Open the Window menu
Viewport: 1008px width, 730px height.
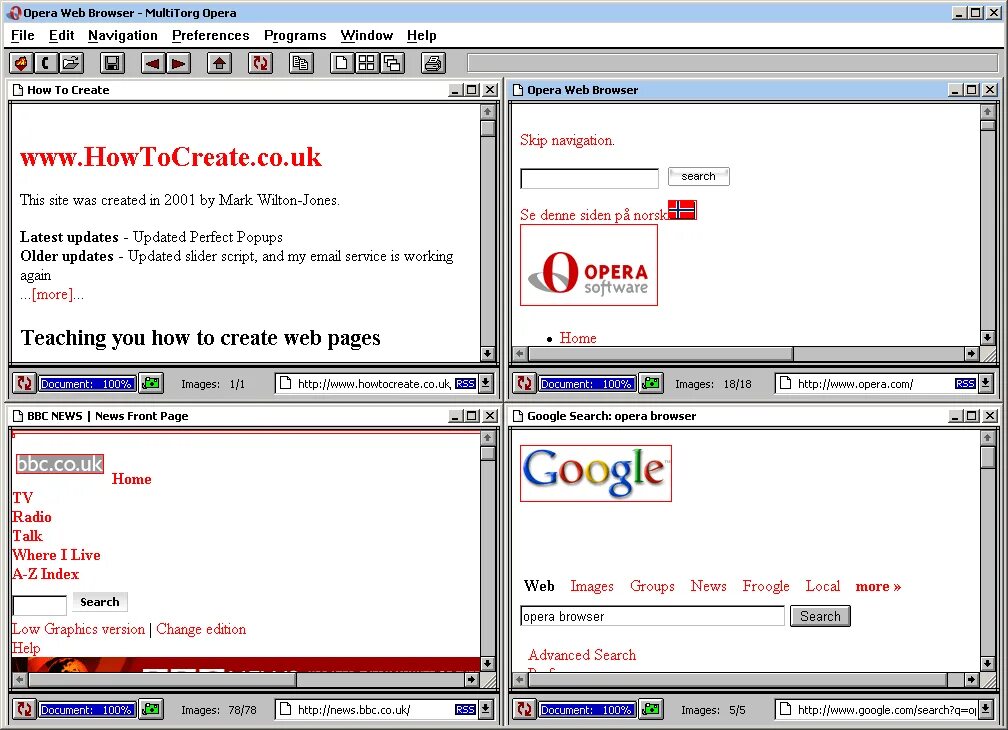click(366, 35)
